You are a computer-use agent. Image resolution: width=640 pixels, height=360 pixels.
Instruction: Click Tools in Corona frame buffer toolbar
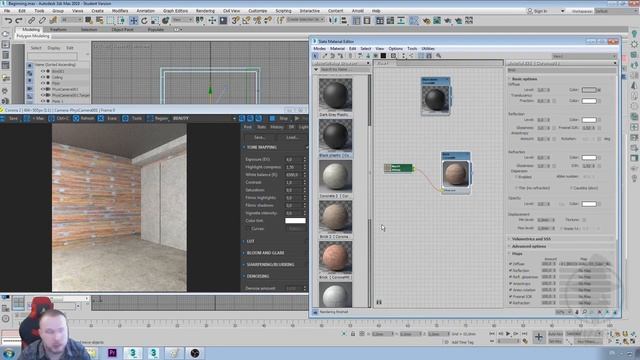(x=132, y=118)
